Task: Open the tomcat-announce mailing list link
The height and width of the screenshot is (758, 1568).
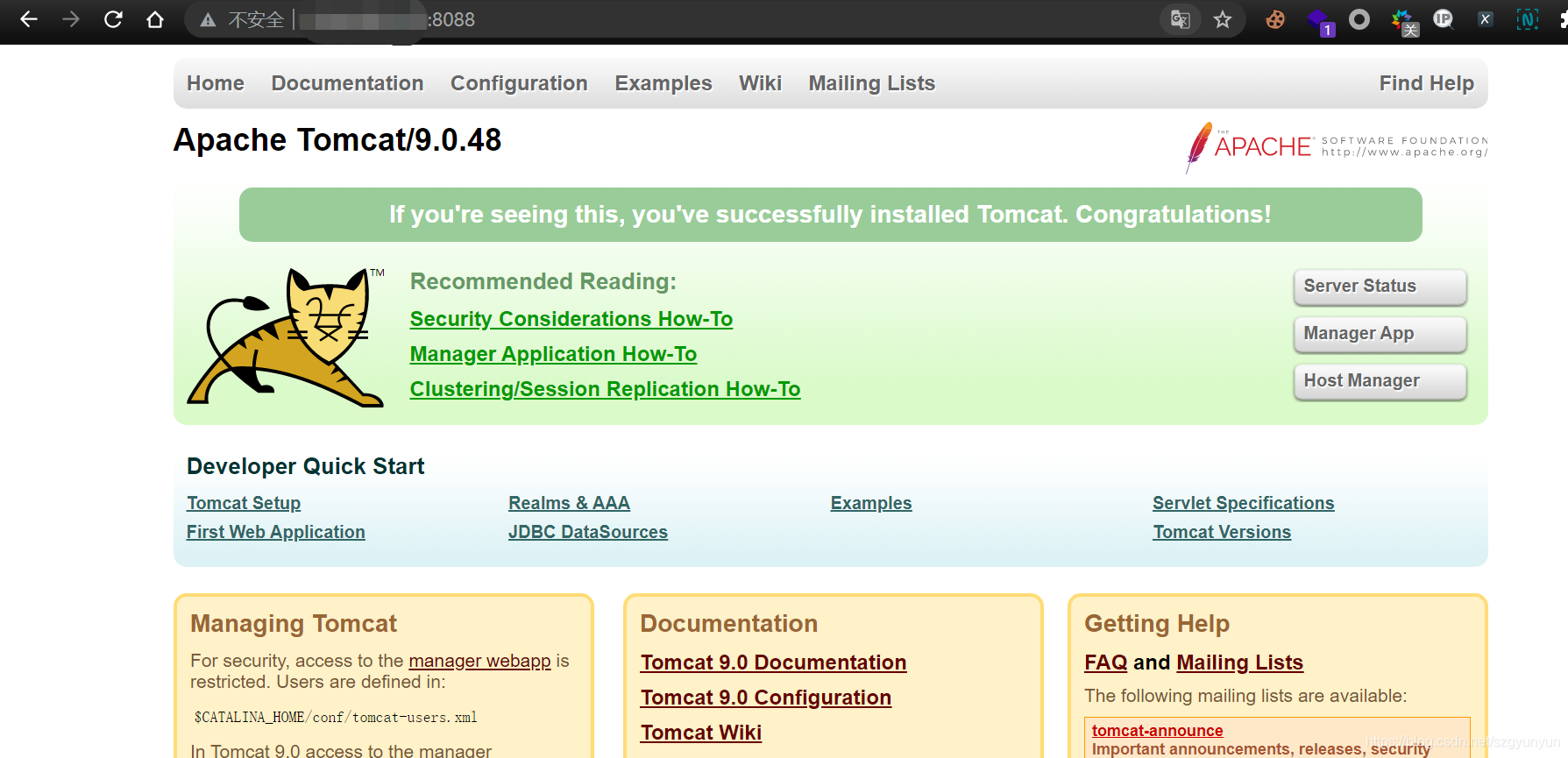Action: pos(1157,730)
